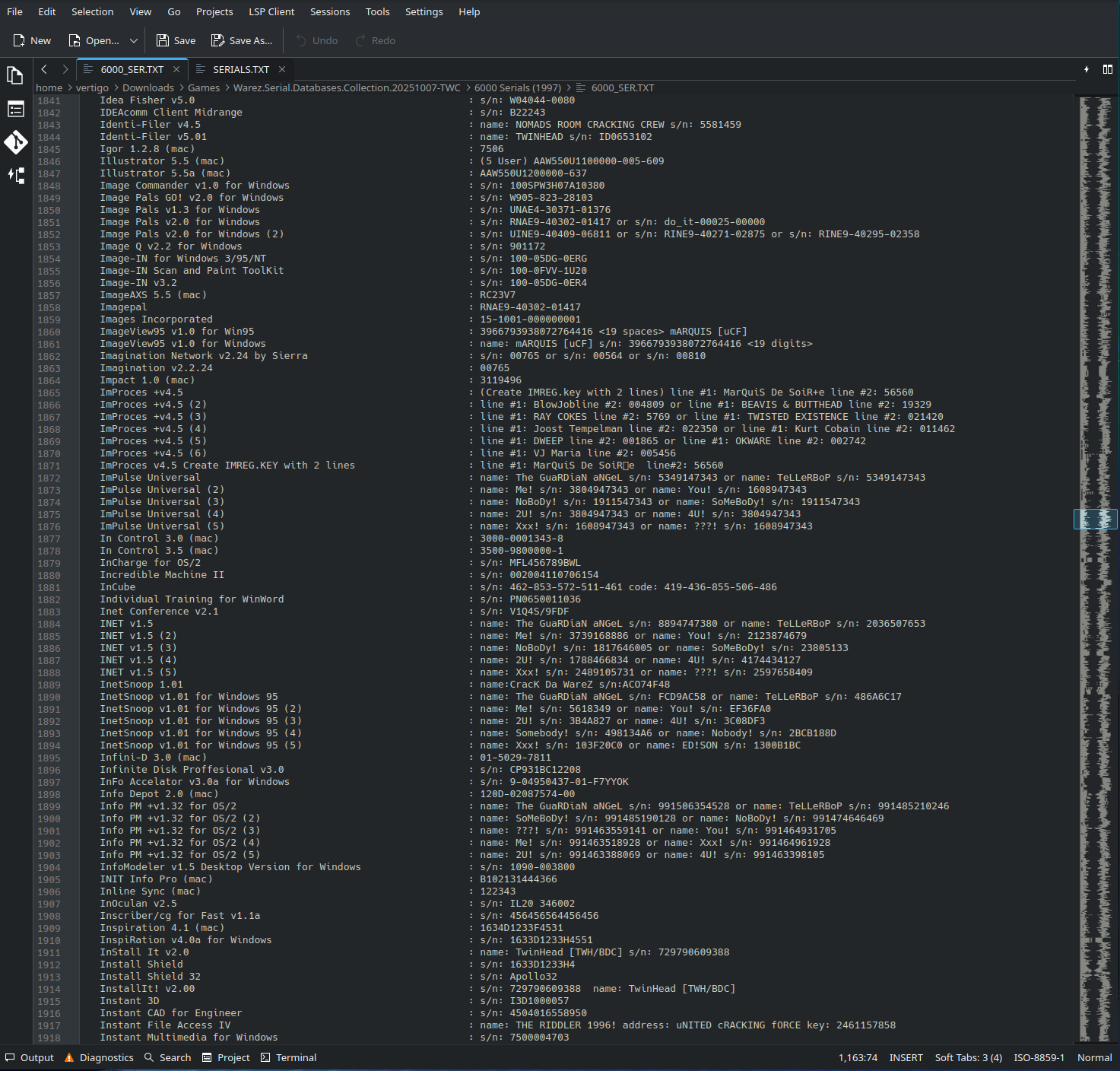Toggle the Project panel
This screenshot has width=1120, height=1071.
point(226,1057)
